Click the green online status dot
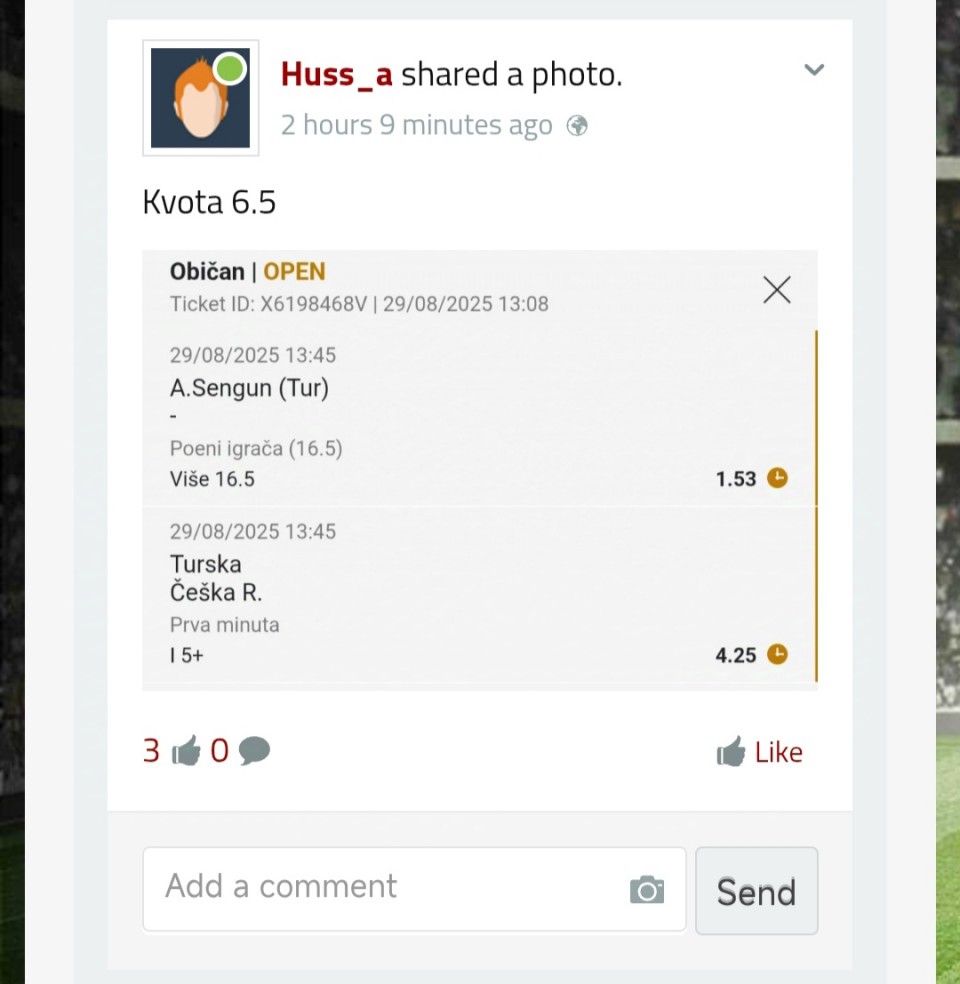This screenshot has height=984, width=960. 230,68
